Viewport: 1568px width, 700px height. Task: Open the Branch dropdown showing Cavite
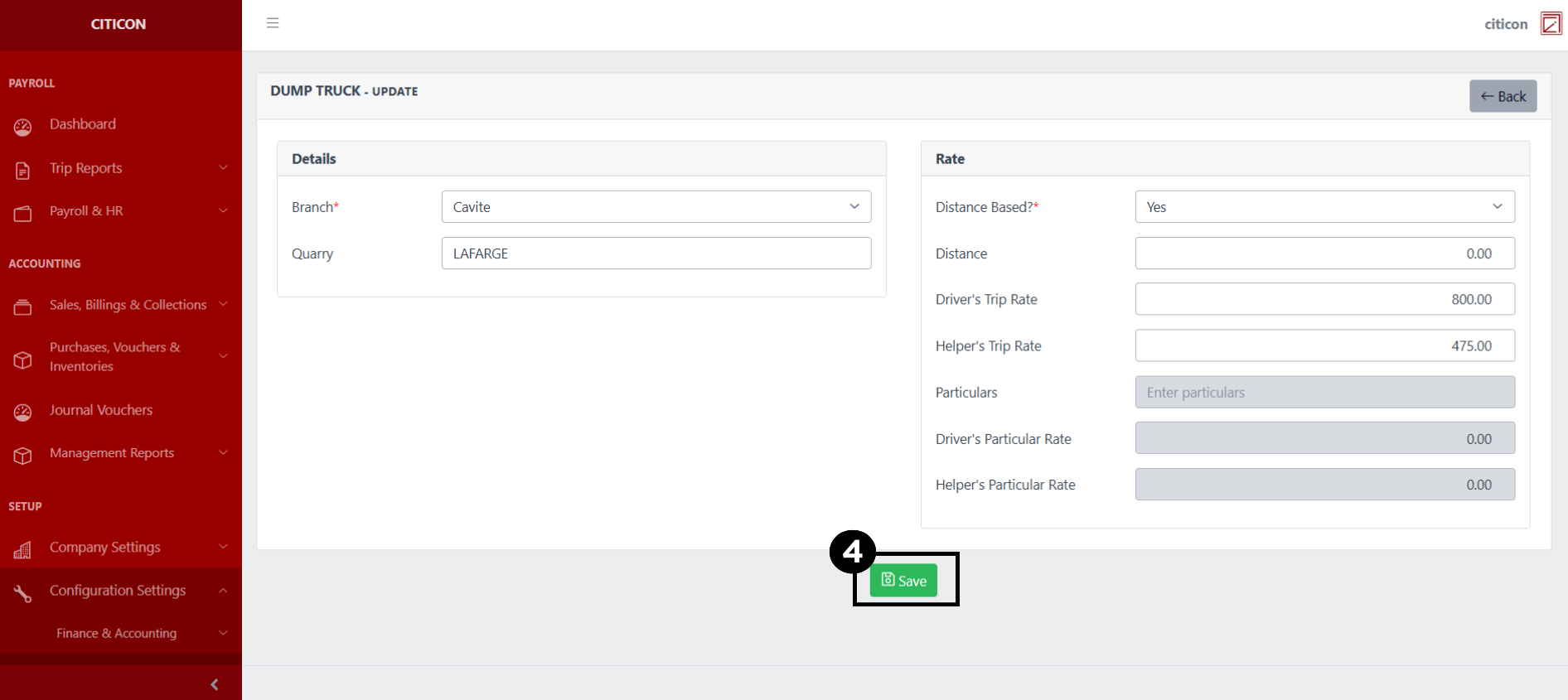(x=656, y=207)
